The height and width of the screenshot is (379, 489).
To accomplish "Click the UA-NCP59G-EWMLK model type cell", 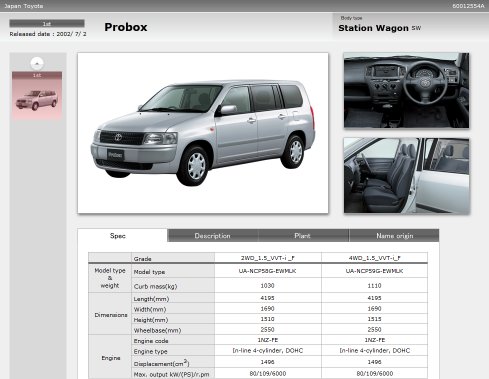I will click(375, 271).
